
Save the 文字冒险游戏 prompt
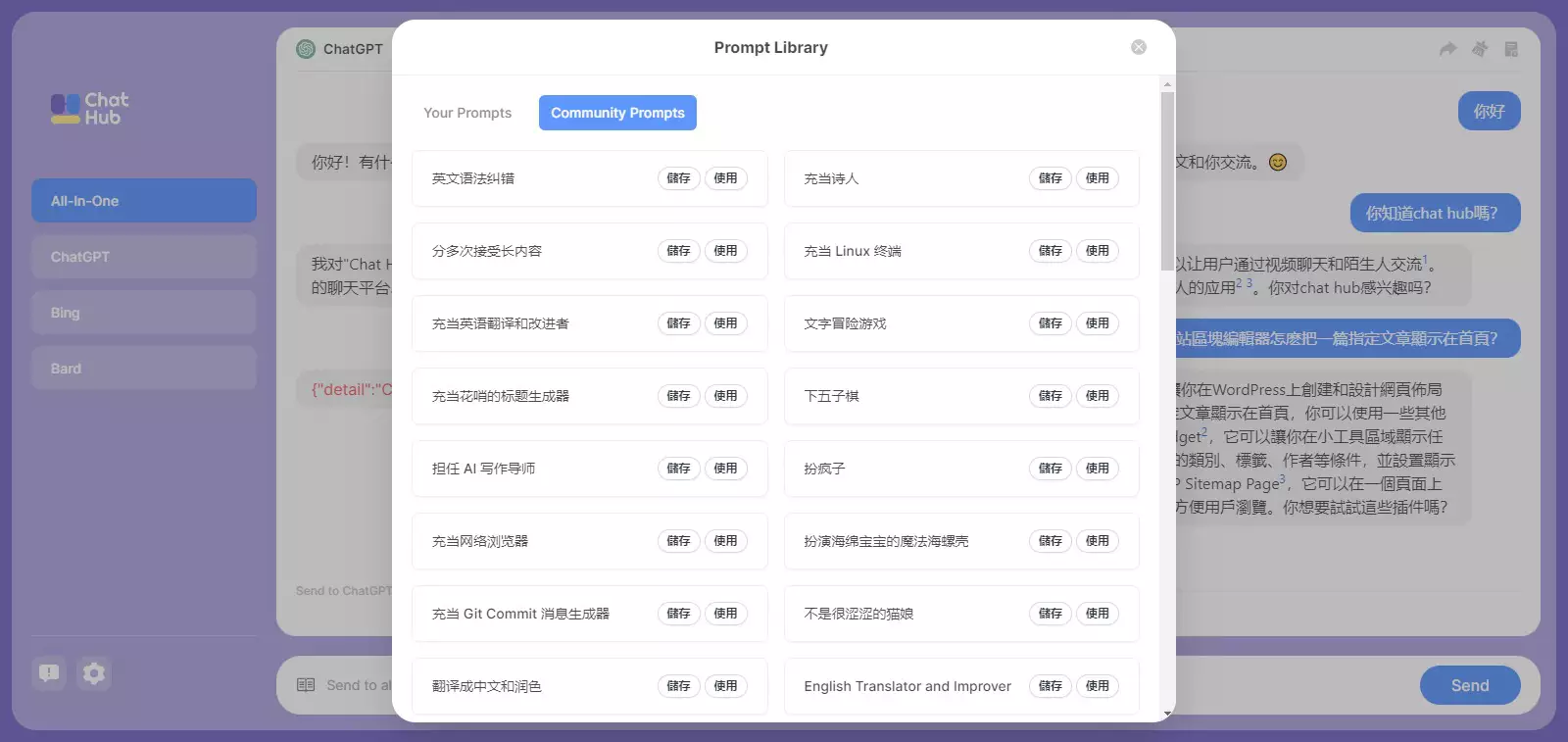tap(1051, 323)
